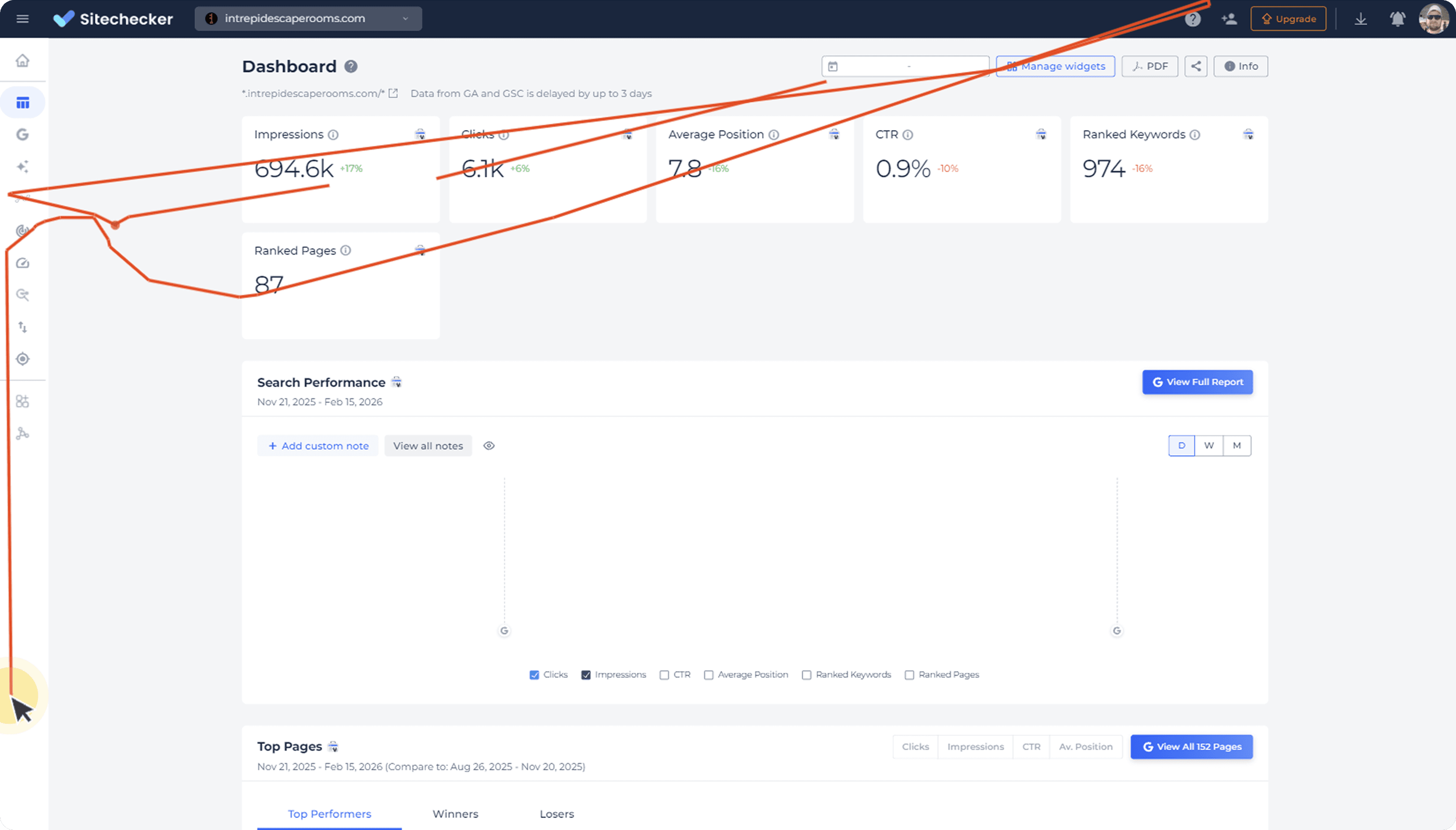Screen dimensions: 1456x830
Task: Switch to the Losers tab
Action: point(557,814)
